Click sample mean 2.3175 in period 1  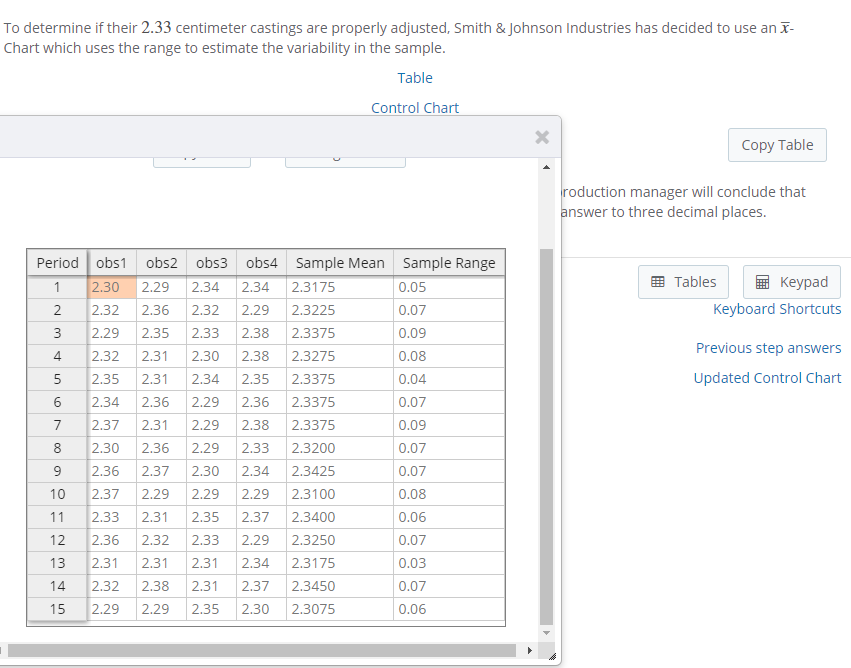point(340,287)
